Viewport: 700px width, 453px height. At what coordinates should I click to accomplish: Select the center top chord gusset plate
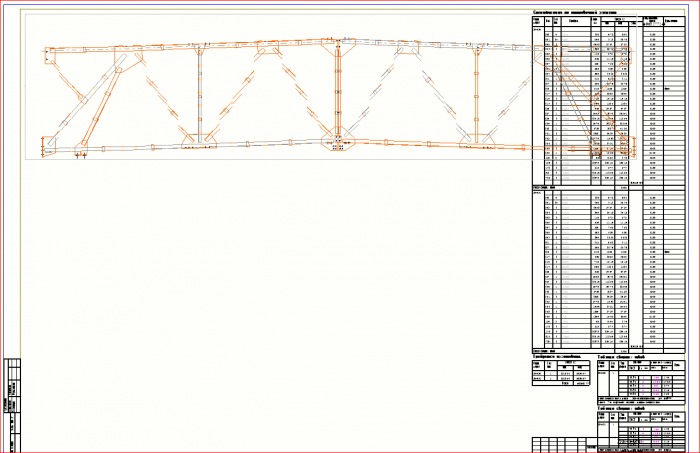tap(338, 47)
